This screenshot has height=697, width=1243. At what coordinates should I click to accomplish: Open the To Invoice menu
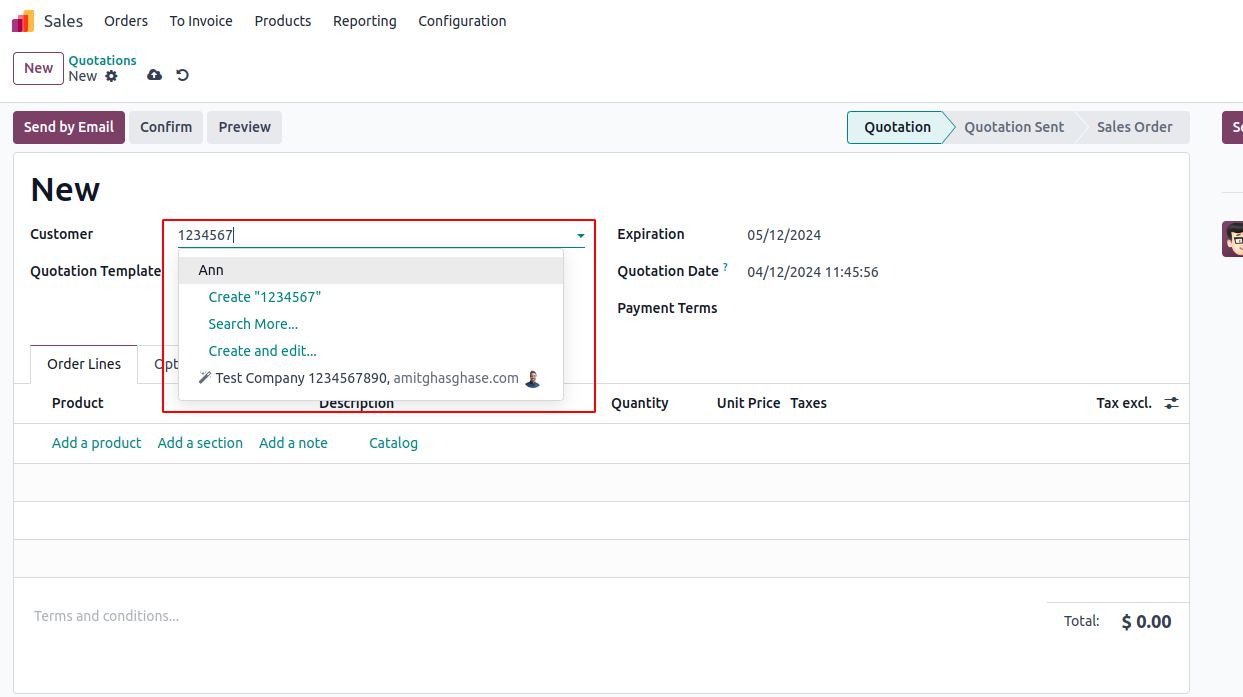(201, 21)
